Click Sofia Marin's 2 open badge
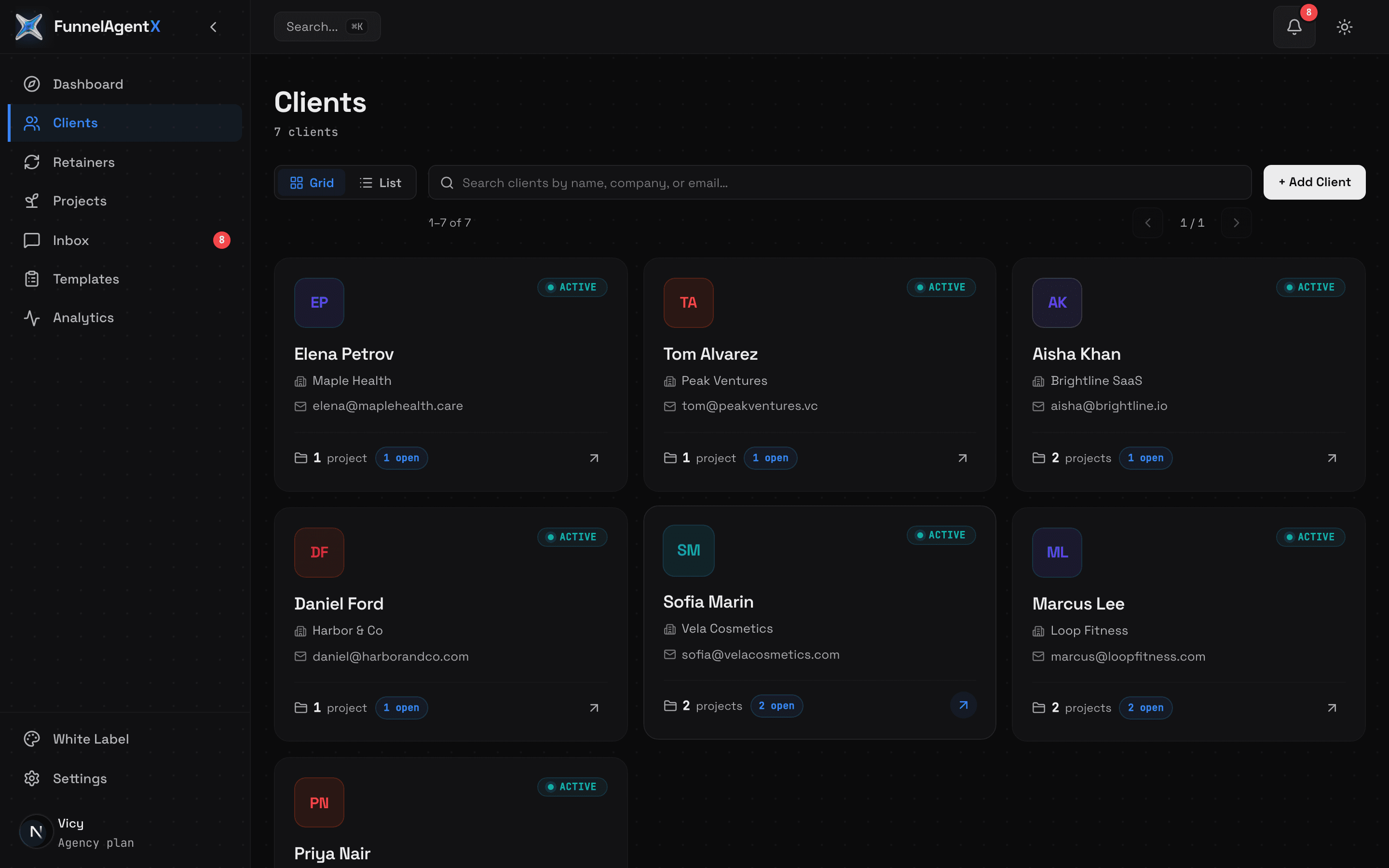1389x868 pixels. pyautogui.click(x=776, y=705)
